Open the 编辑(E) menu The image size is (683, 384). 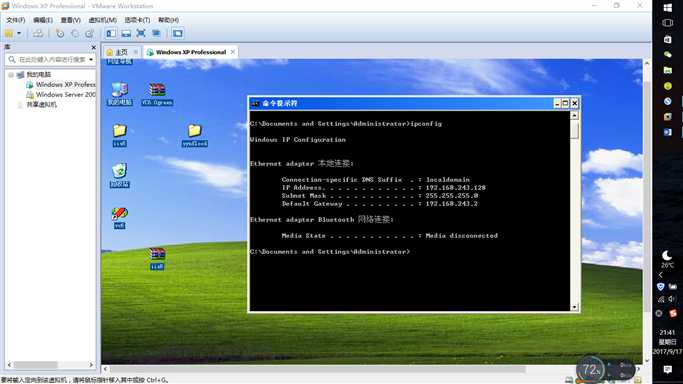click(43, 20)
